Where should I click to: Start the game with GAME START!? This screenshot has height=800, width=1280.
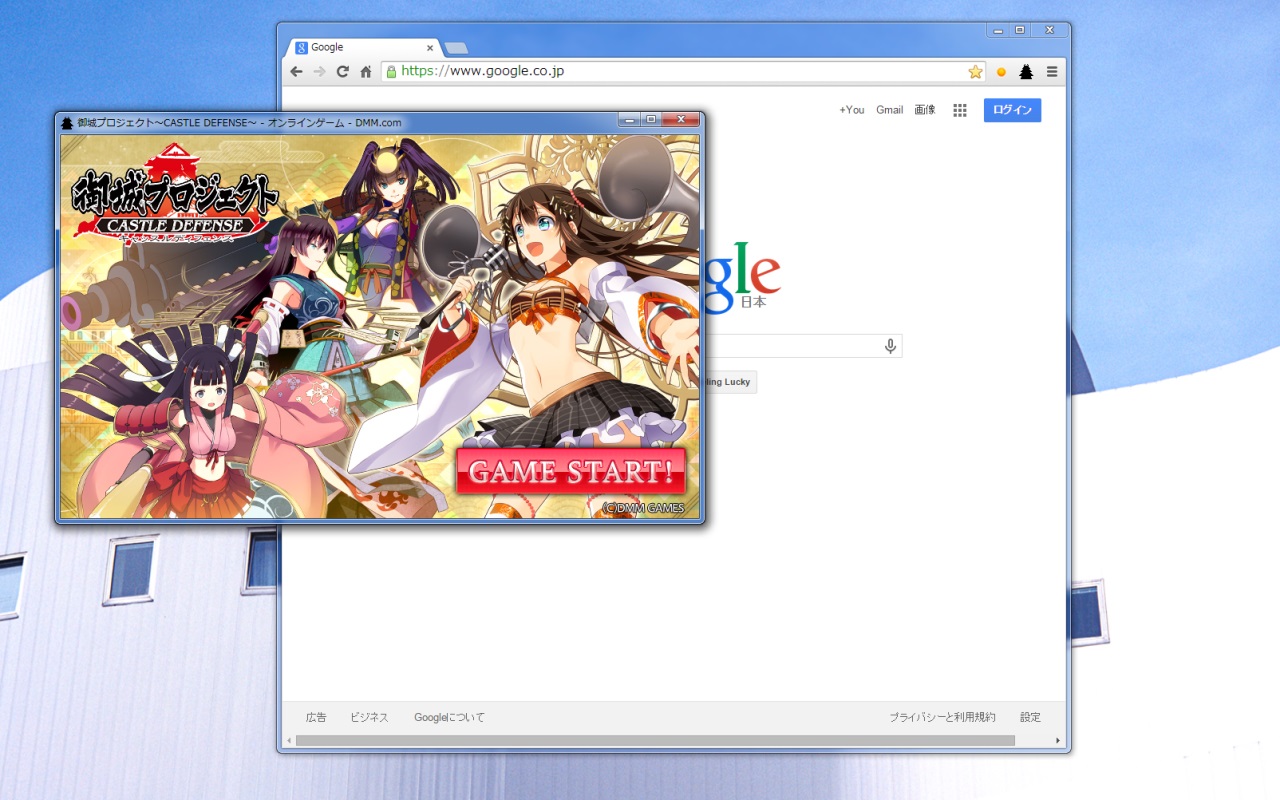click(571, 471)
